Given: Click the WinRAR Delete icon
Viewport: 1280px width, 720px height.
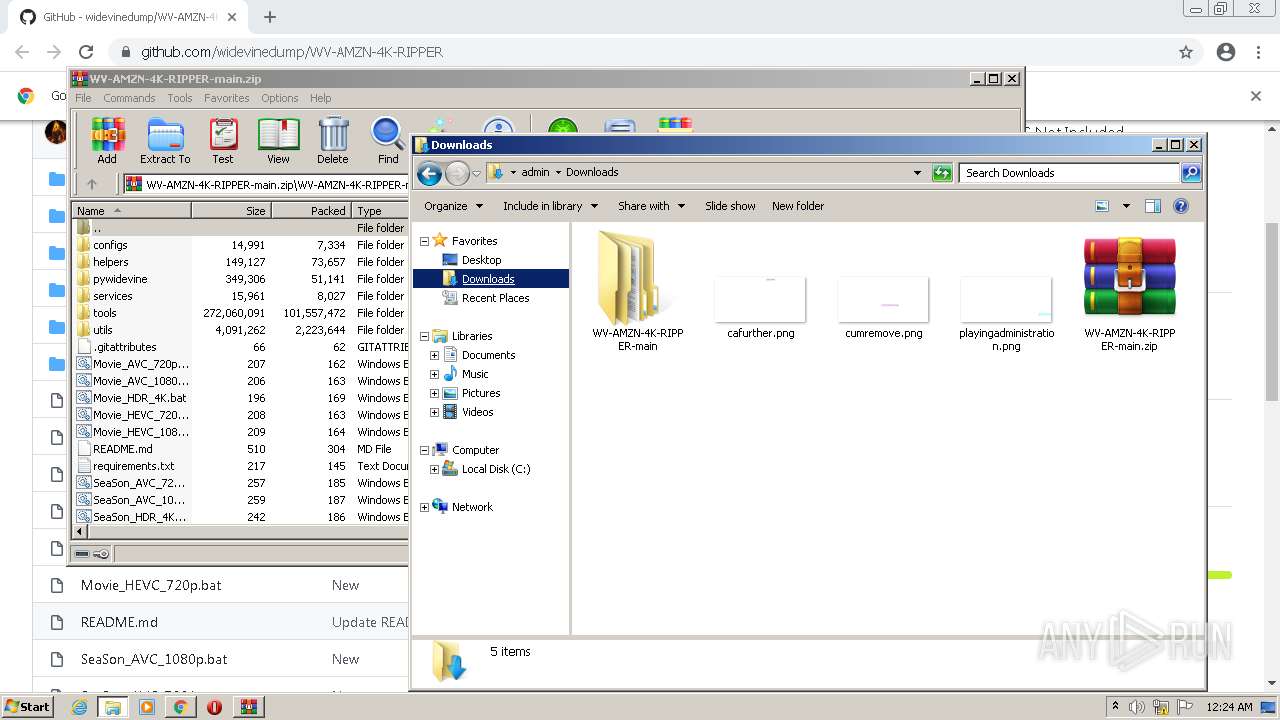Looking at the screenshot, I should click(x=333, y=141).
